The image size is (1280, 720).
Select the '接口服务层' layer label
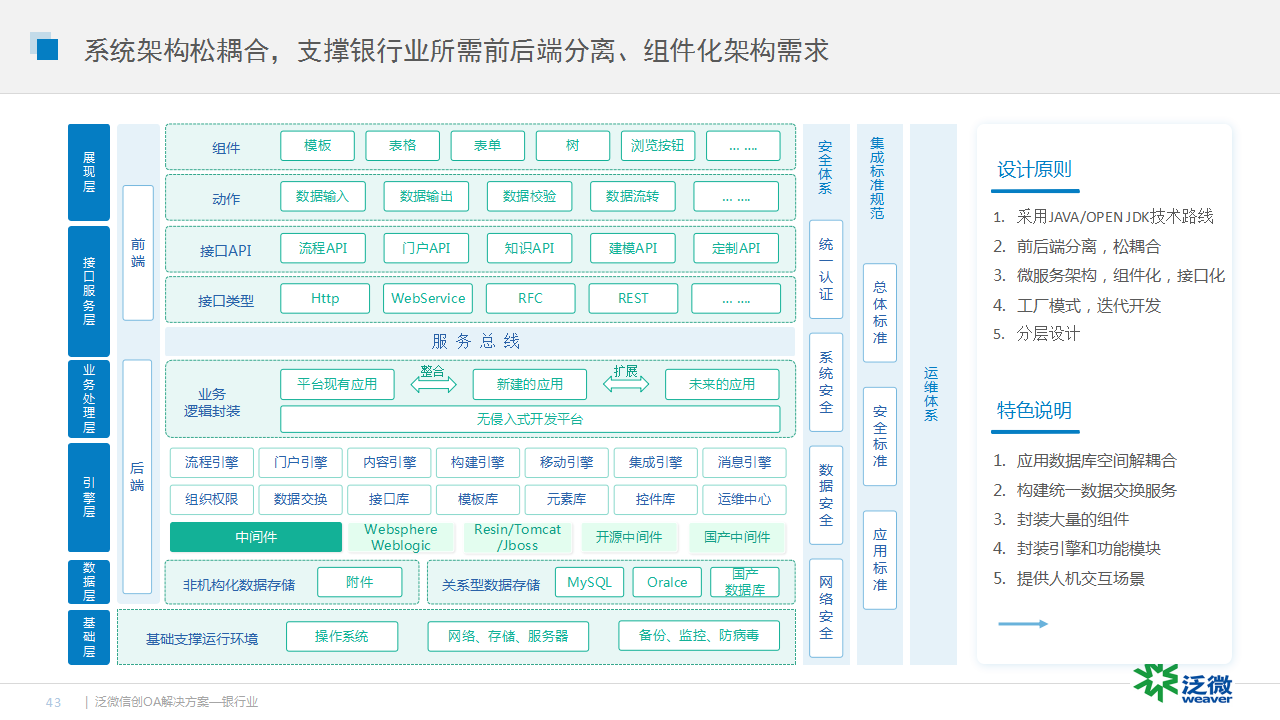(89, 291)
